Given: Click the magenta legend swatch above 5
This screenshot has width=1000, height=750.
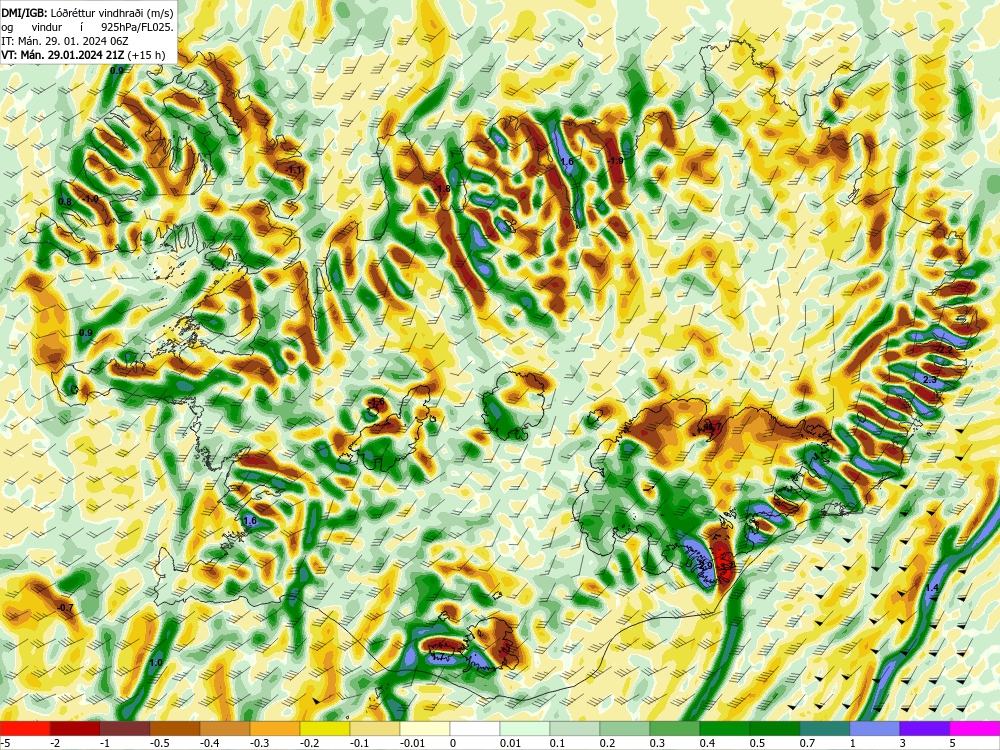Looking at the screenshot, I should pyautogui.click(x=974, y=728).
